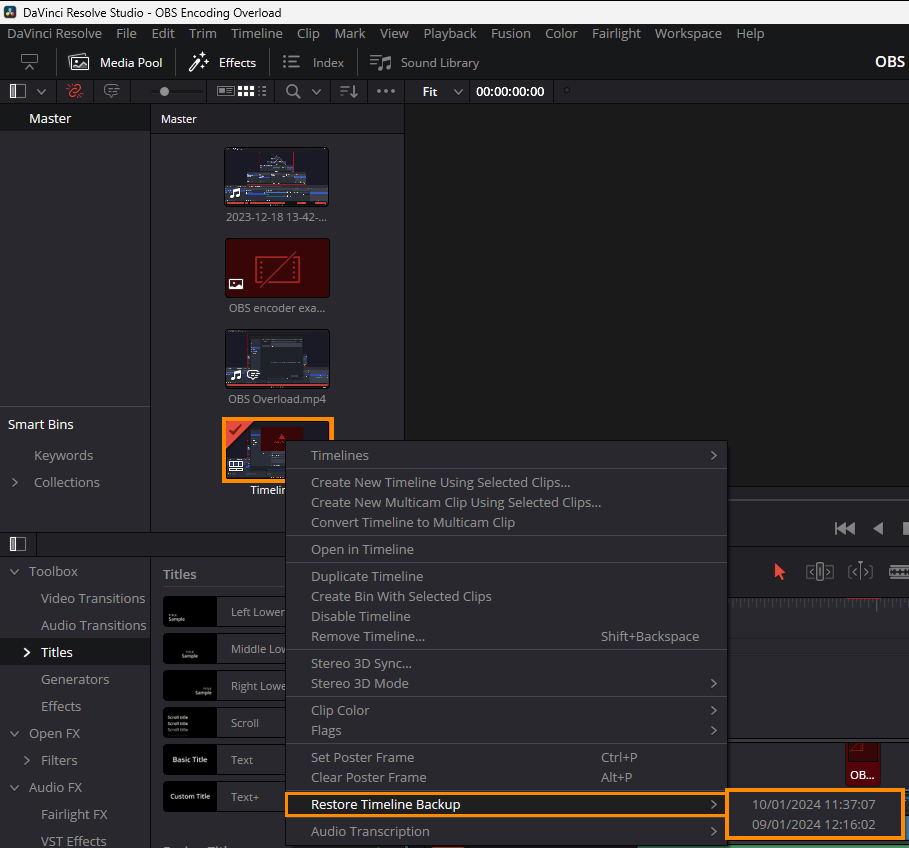Restore the 10/01/2024 11:37:07 backup

coord(813,805)
